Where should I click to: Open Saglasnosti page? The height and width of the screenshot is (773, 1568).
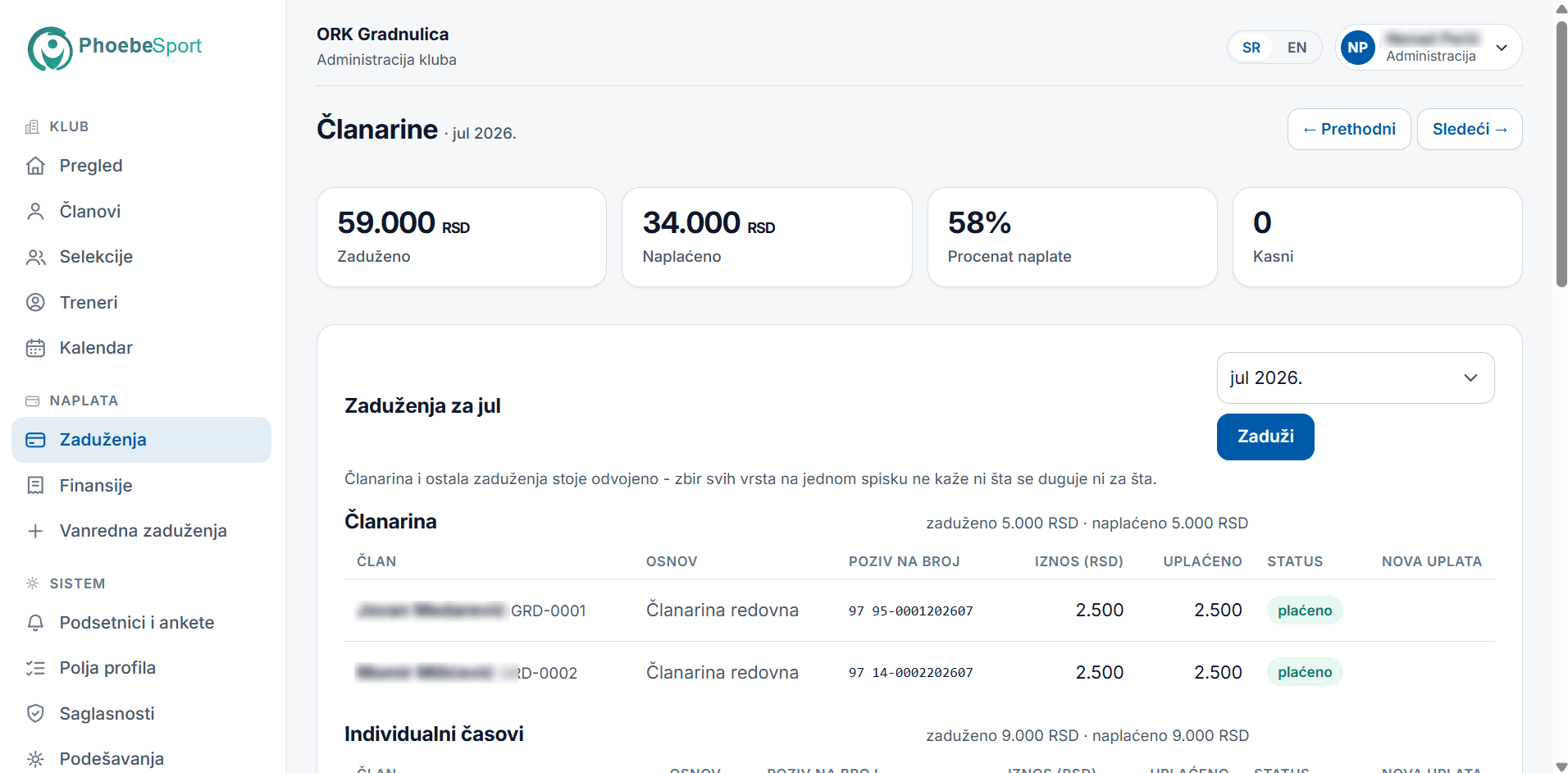(141, 714)
